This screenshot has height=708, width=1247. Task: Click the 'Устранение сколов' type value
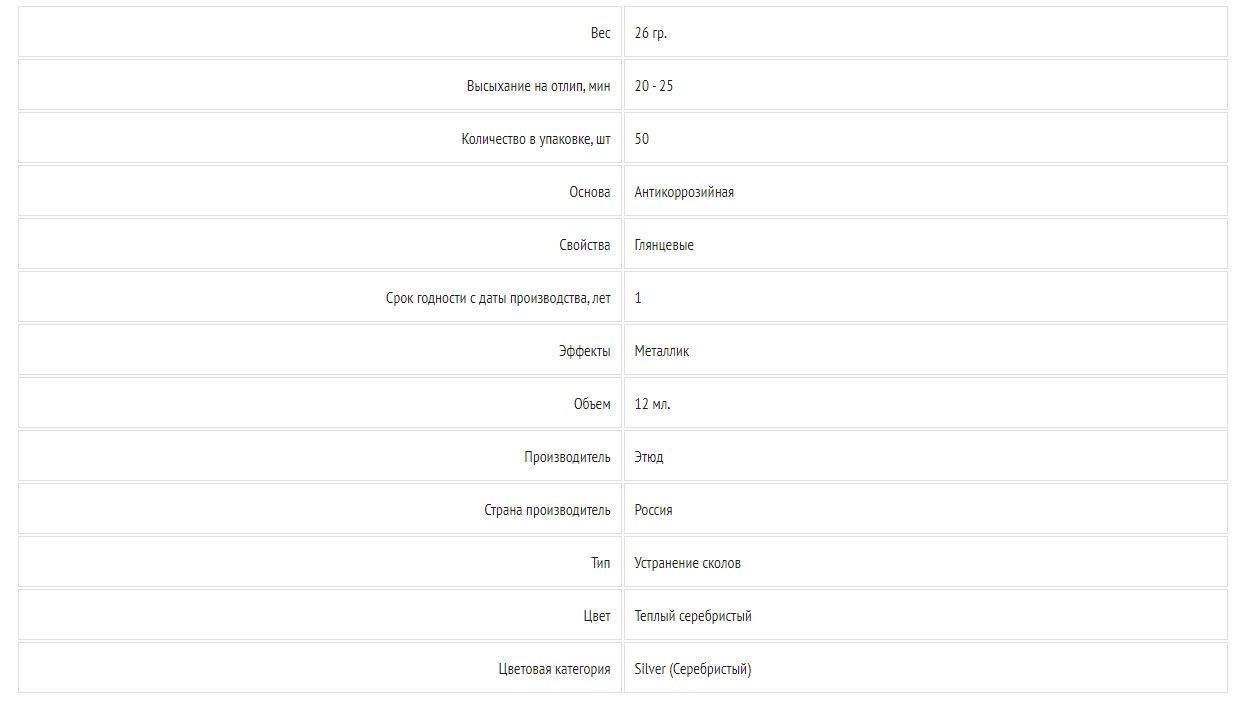pos(688,563)
